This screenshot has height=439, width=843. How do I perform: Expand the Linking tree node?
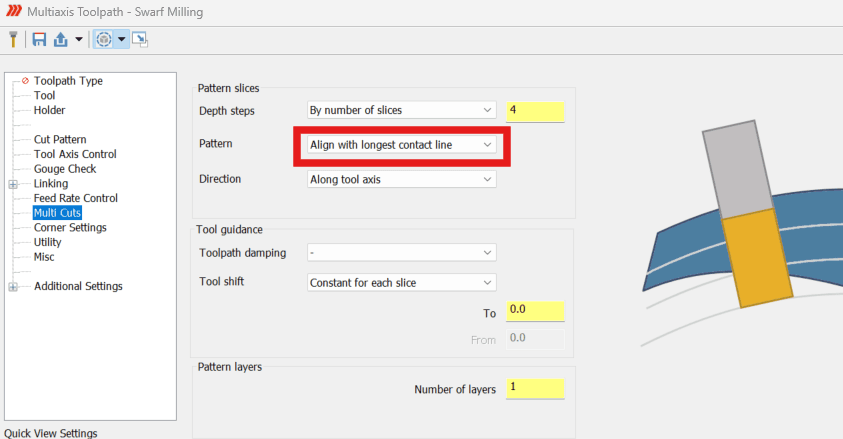(13, 184)
